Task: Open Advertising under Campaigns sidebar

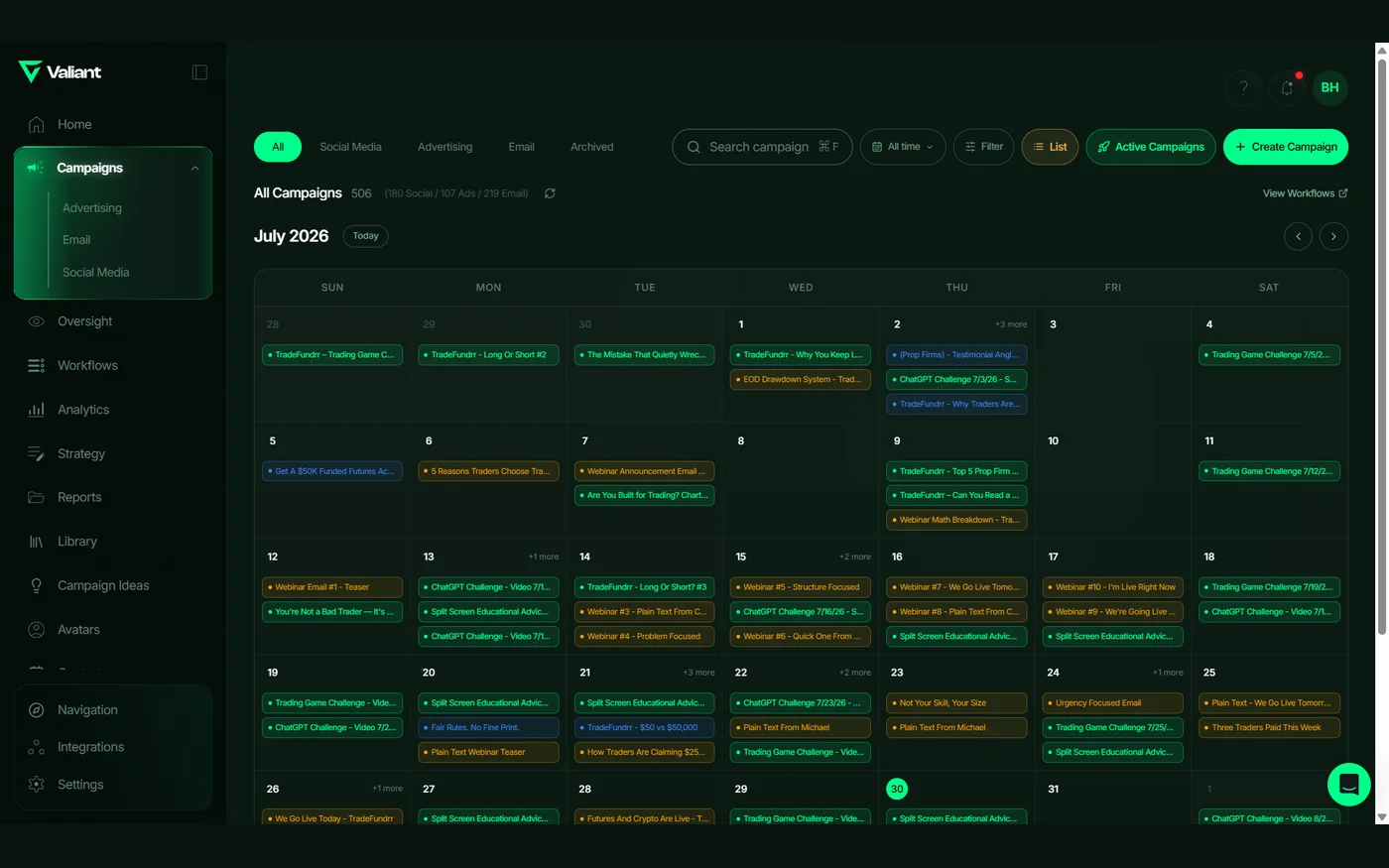Action: coord(92,208)
